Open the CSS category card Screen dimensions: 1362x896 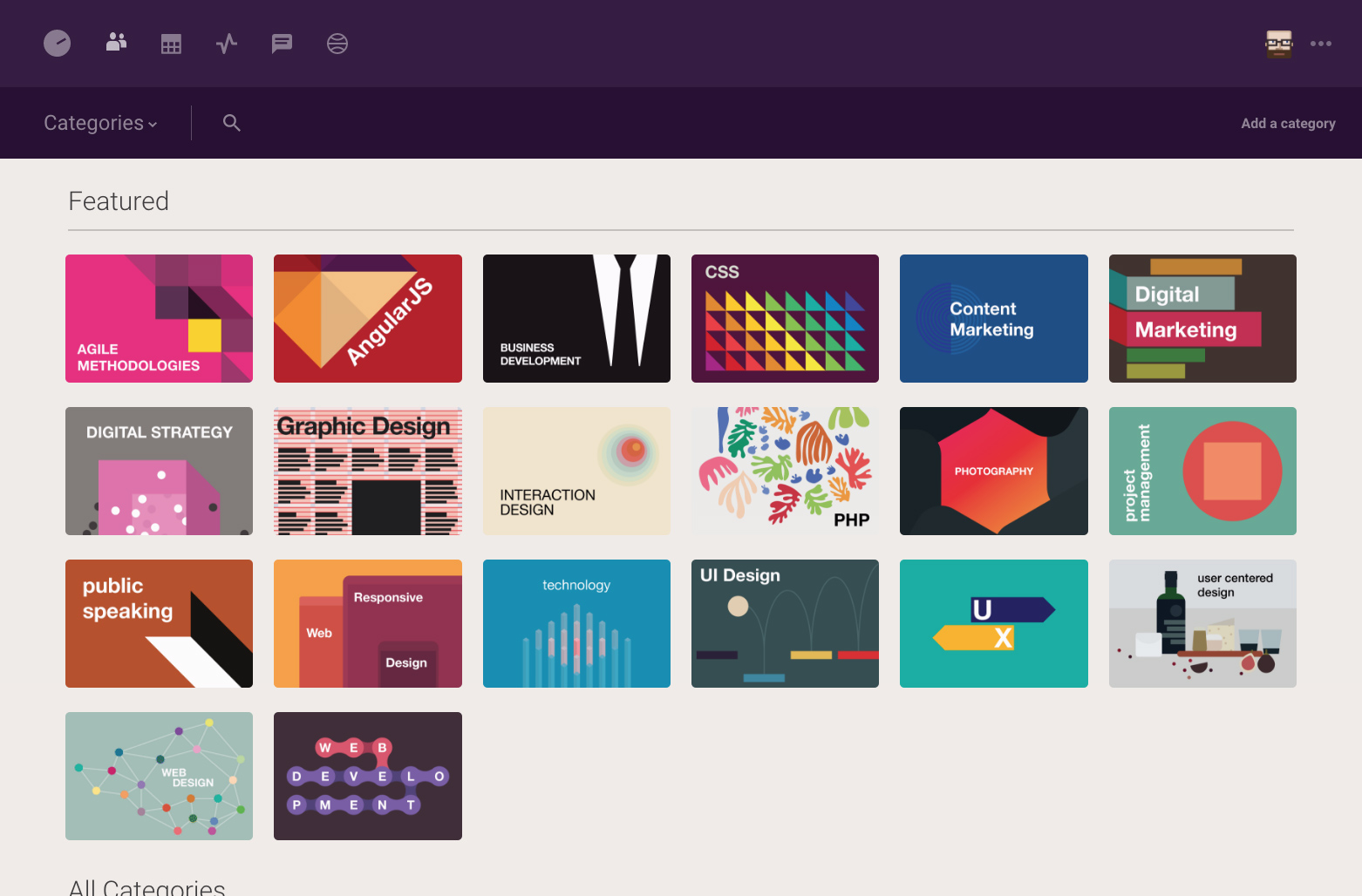(x=785, y=318)
